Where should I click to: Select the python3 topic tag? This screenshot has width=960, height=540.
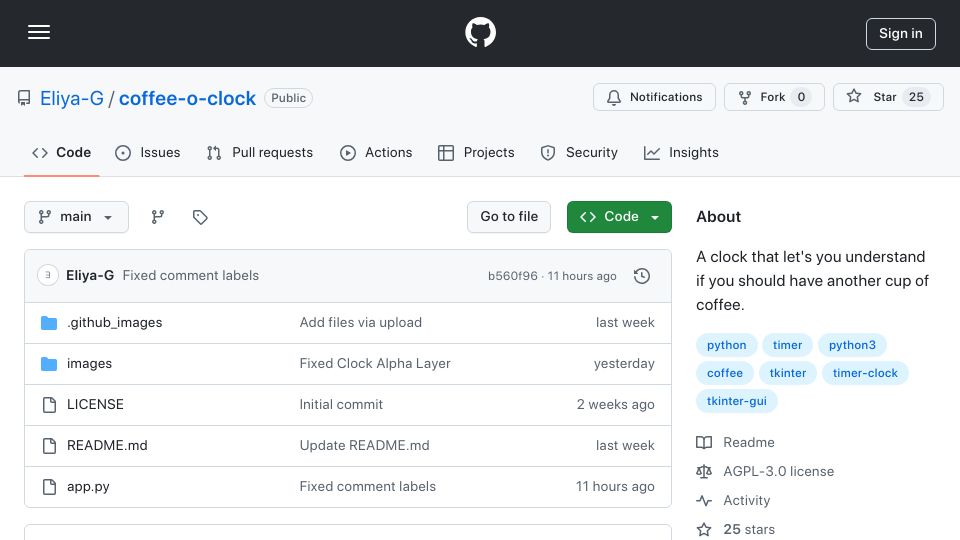click(x=852, y=345)
